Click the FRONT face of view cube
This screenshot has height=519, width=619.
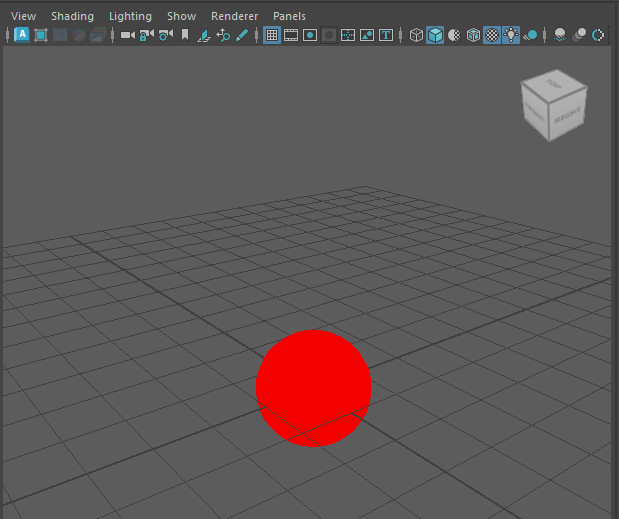coord(535,112)
